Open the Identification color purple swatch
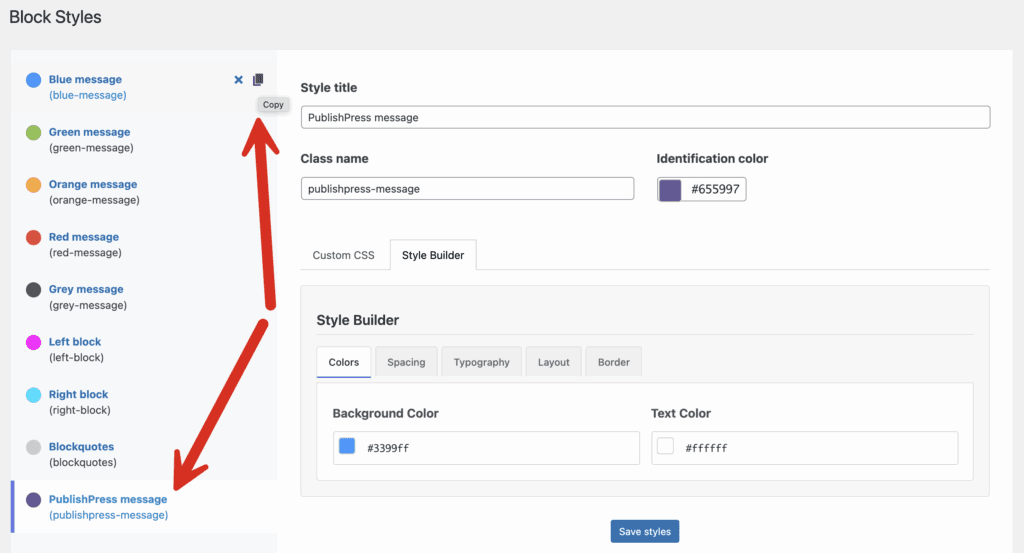The height and width of the screenshot is (553, 1024). [x=670, y=189]
